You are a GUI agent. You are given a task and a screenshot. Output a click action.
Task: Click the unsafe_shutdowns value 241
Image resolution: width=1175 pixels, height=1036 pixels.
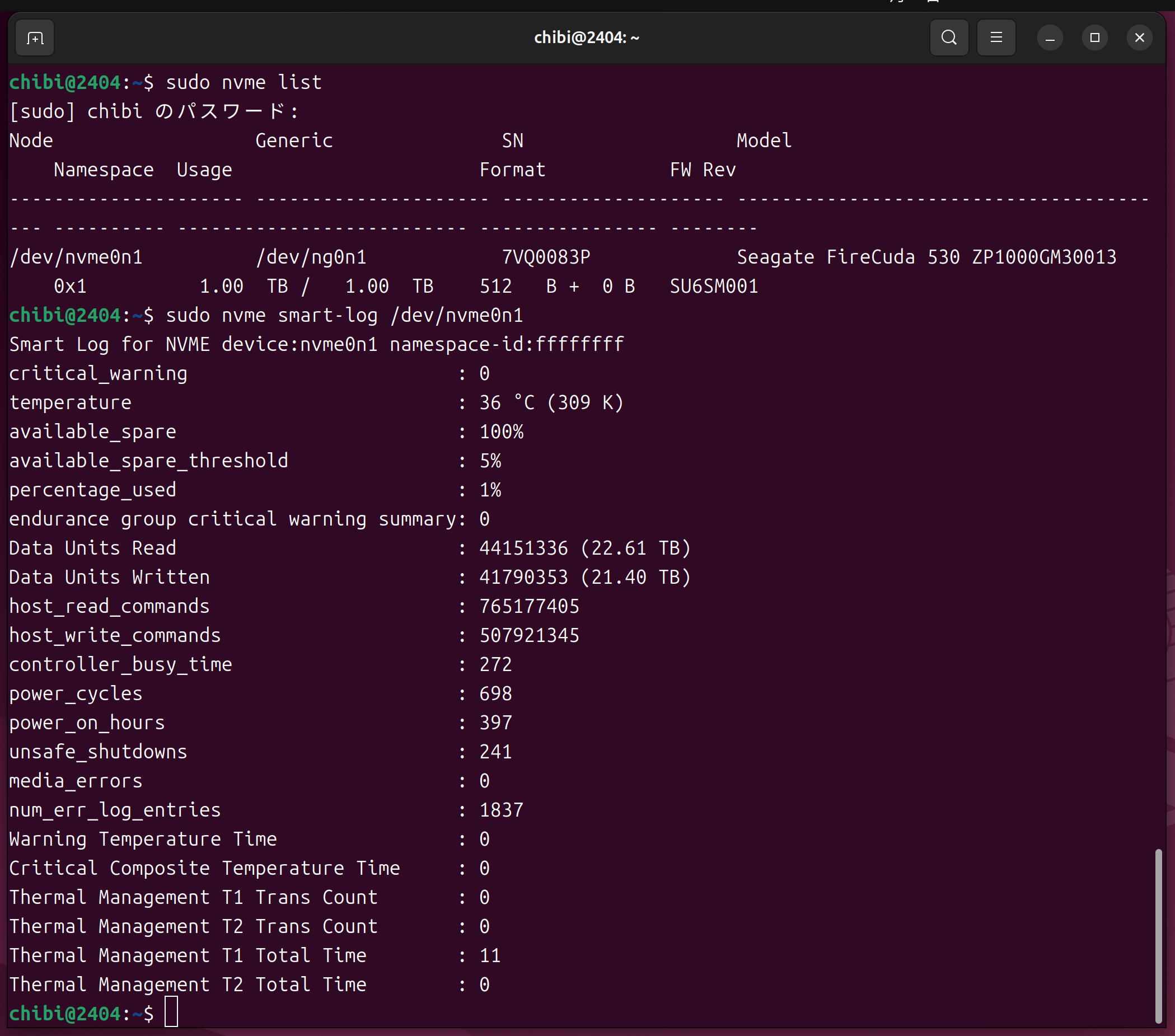(495, 752)
